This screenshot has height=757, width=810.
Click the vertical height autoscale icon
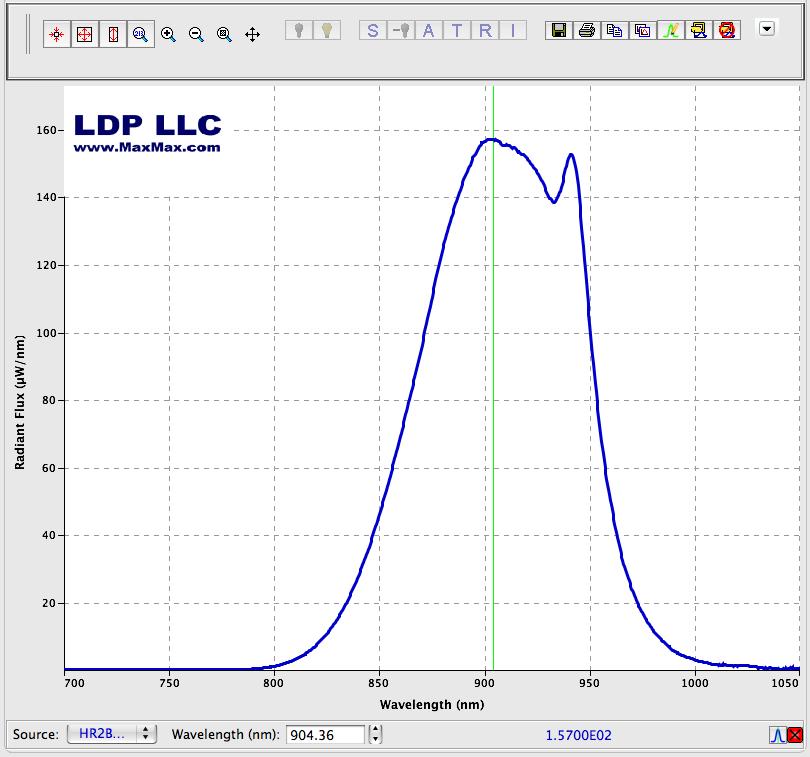[113, 35]
